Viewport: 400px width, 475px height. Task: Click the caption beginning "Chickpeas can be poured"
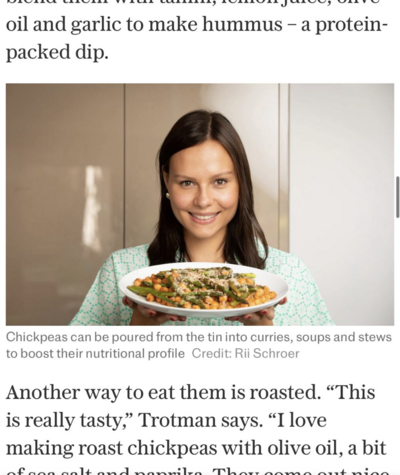coord(199,345)
